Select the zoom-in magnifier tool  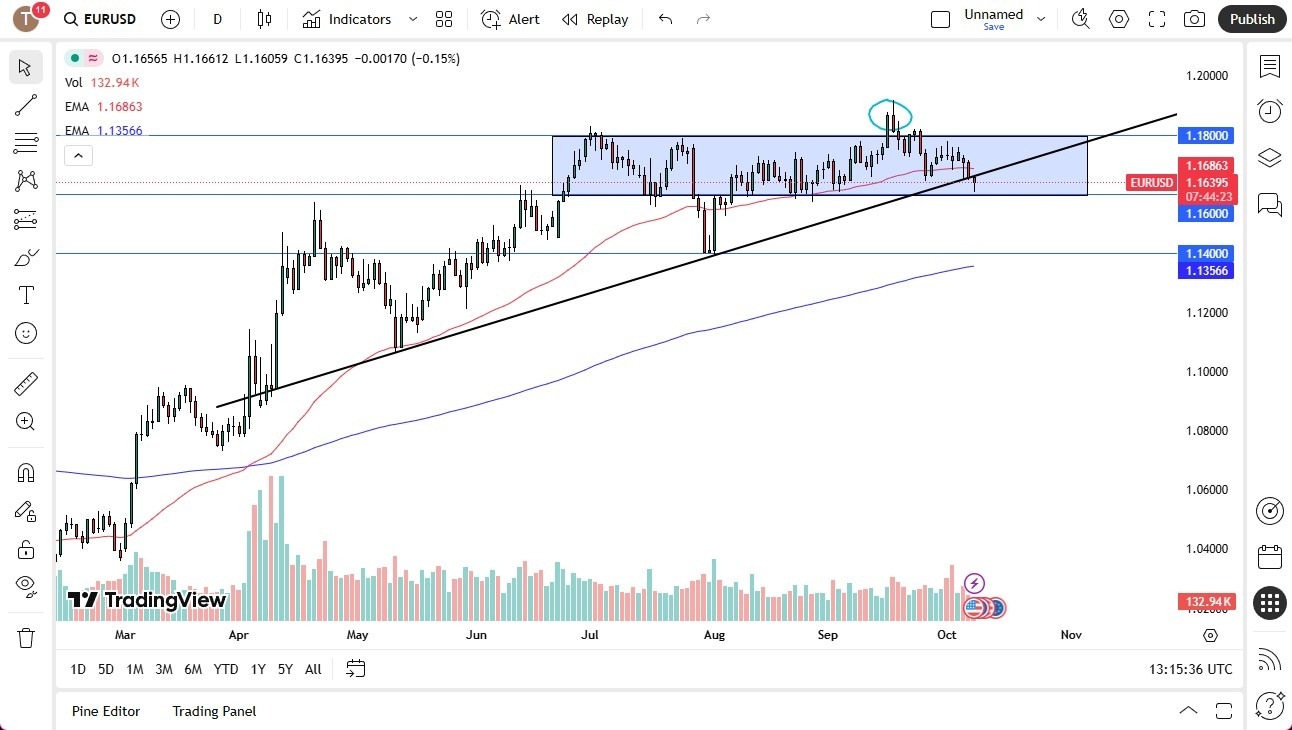click(x=25, y=421)
